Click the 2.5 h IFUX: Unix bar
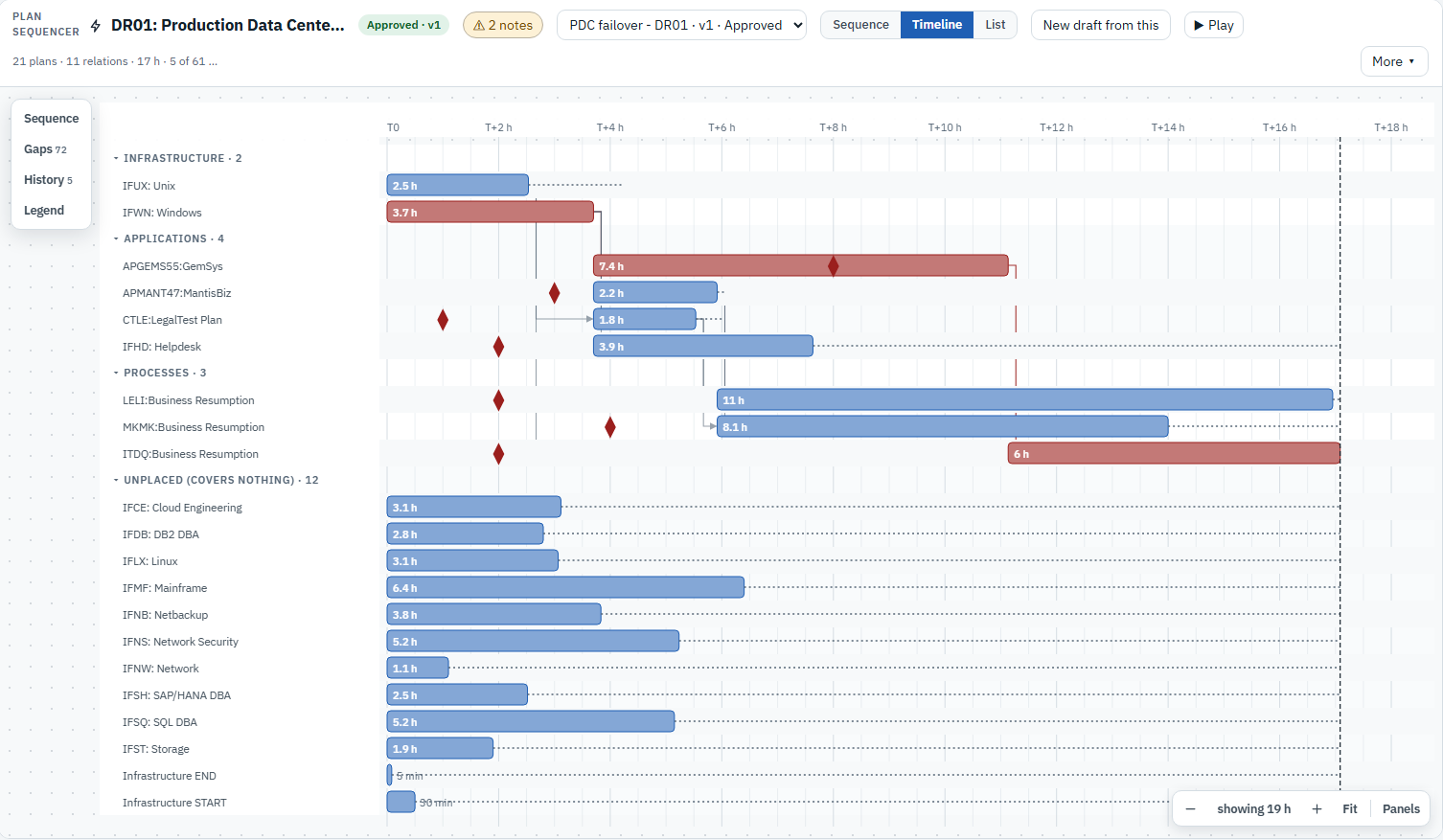 [x=458, y=185]
